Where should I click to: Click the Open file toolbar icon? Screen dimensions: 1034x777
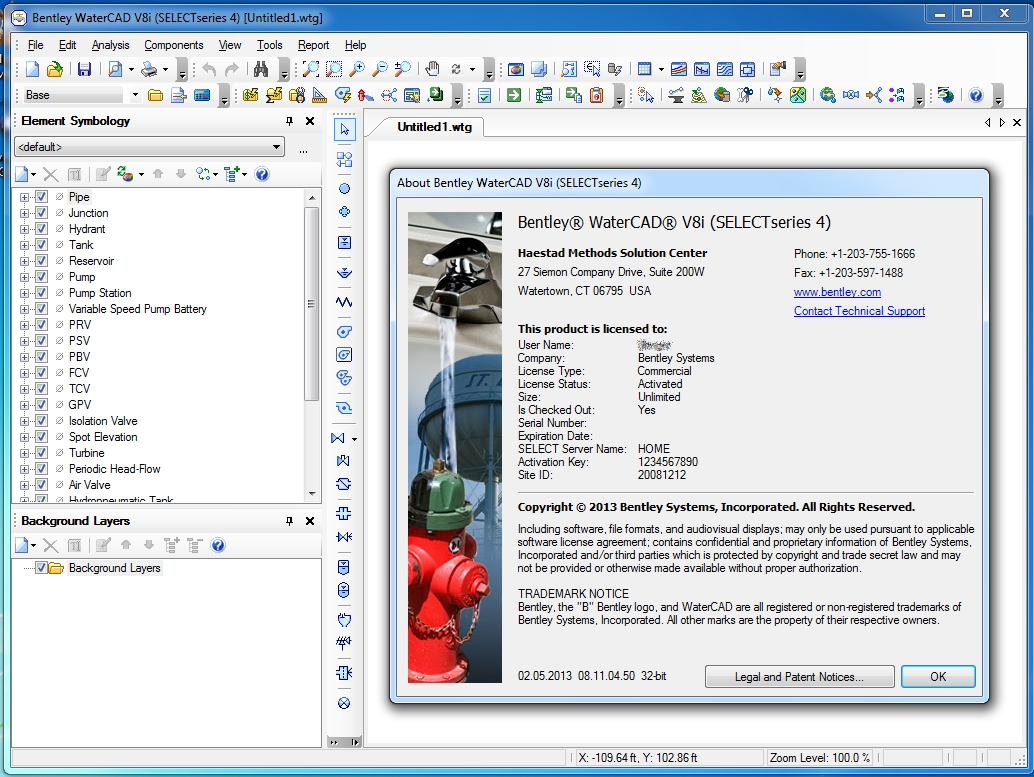(55, 69)
